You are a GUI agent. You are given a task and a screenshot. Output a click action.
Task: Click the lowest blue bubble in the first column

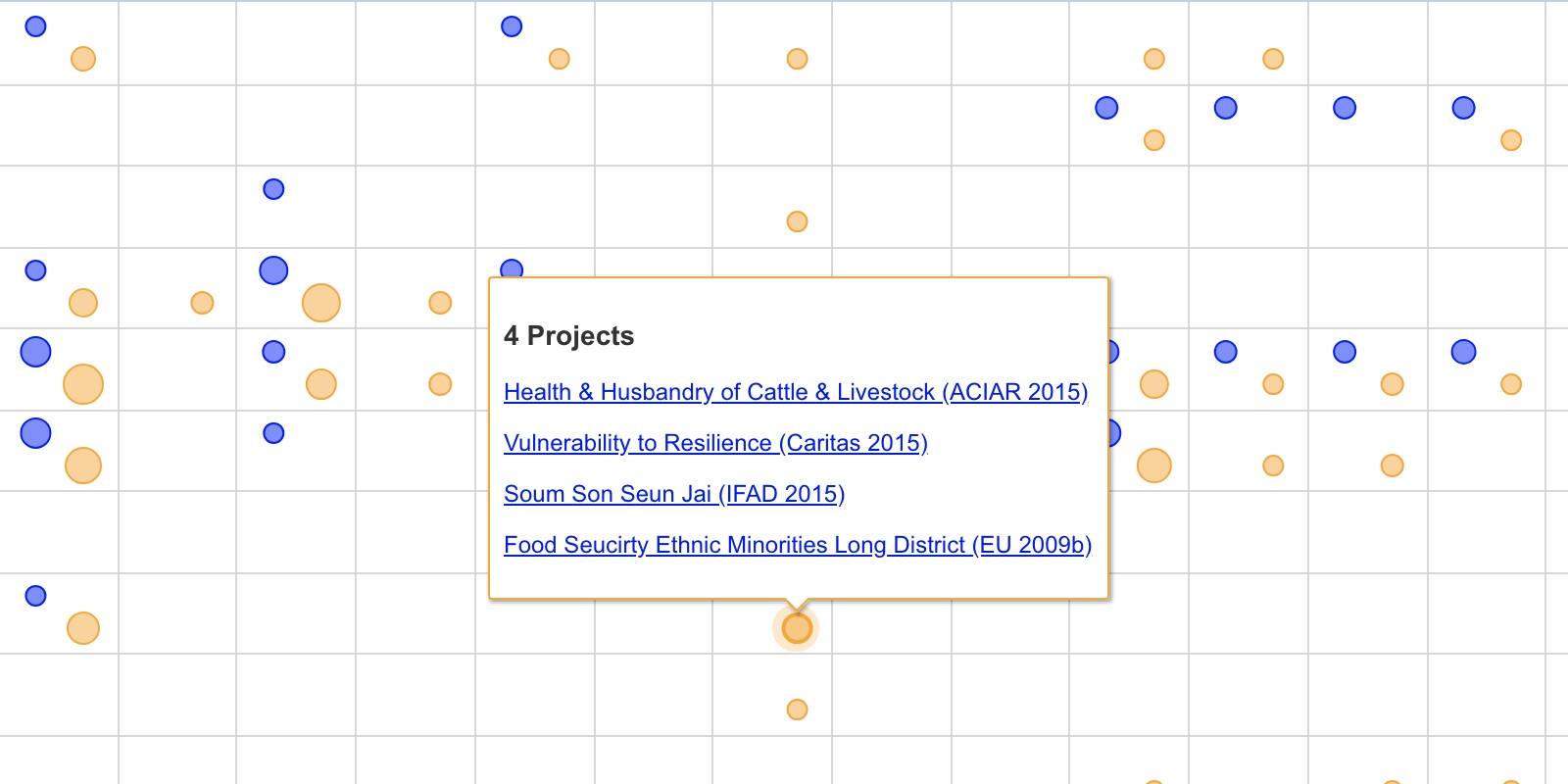35,596
